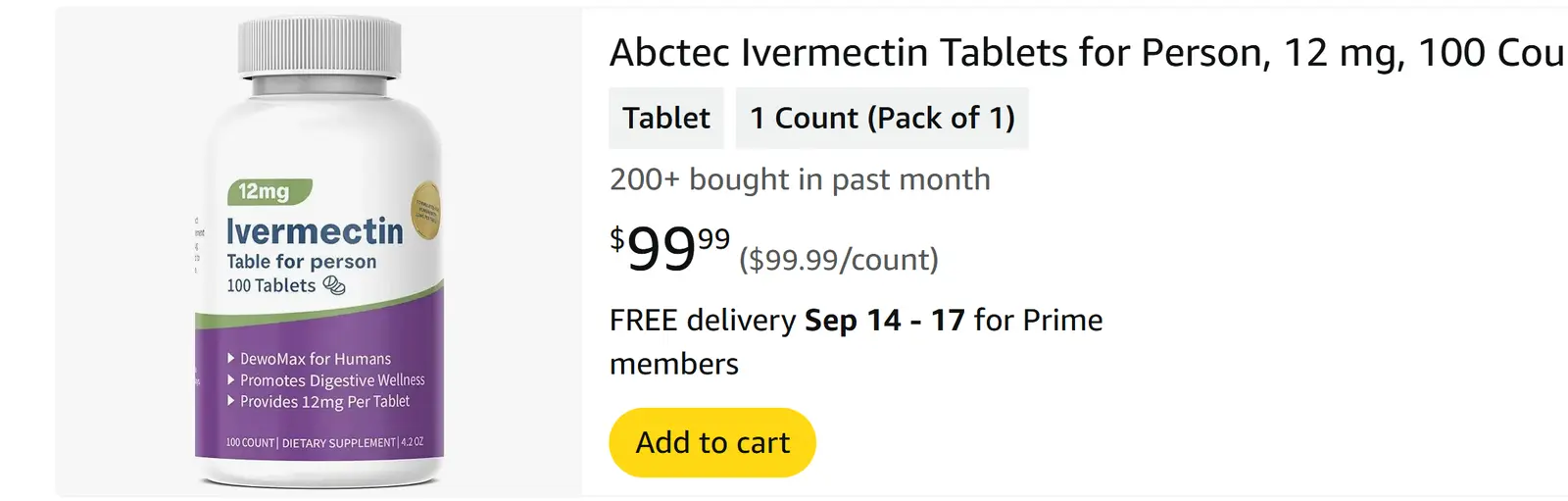Select the 1 Count (Pack of 1) option
Image resolution: width=1568 pixels, height=501 pixels.
click(882, 118)
